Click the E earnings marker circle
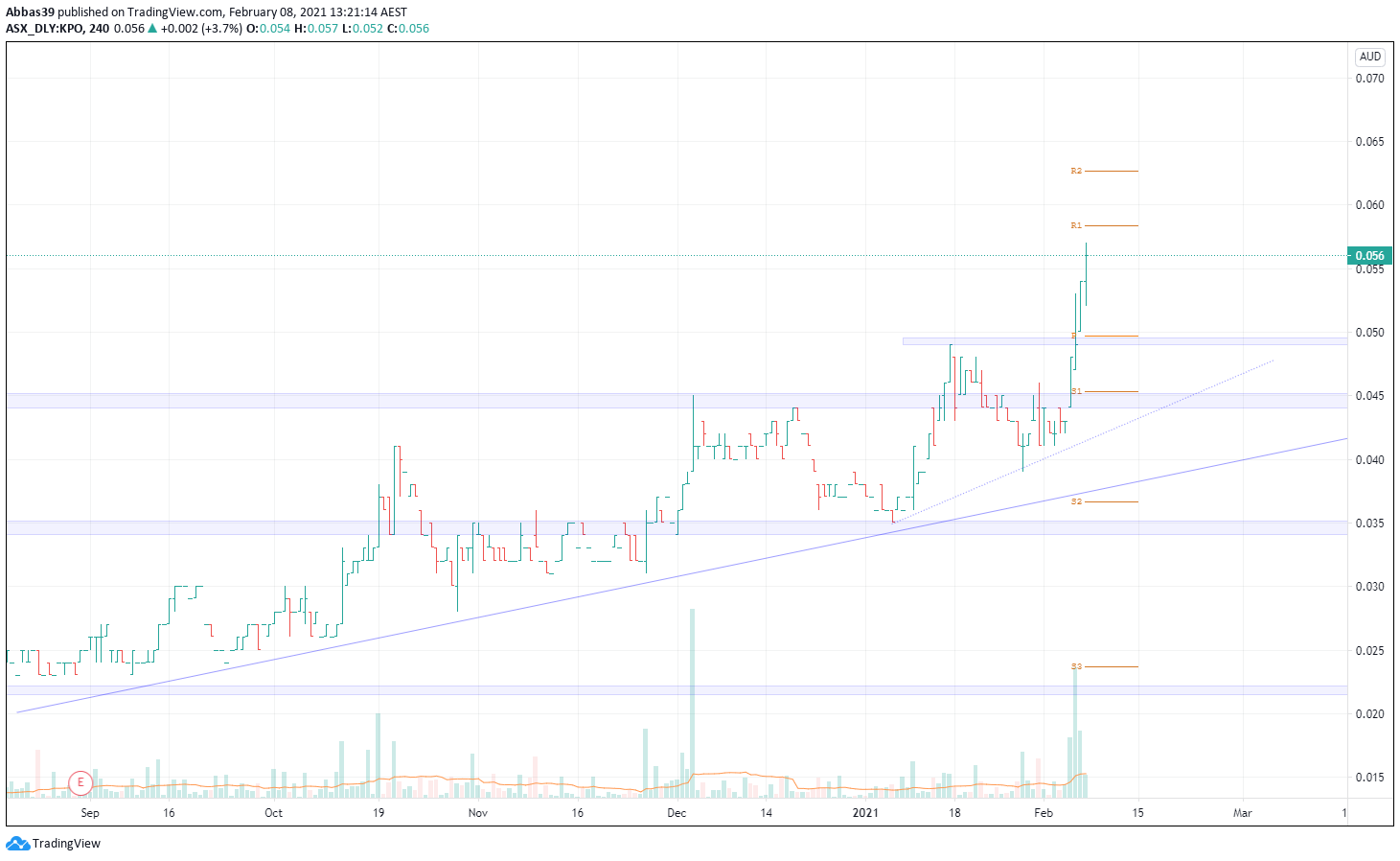 [80, 783]
